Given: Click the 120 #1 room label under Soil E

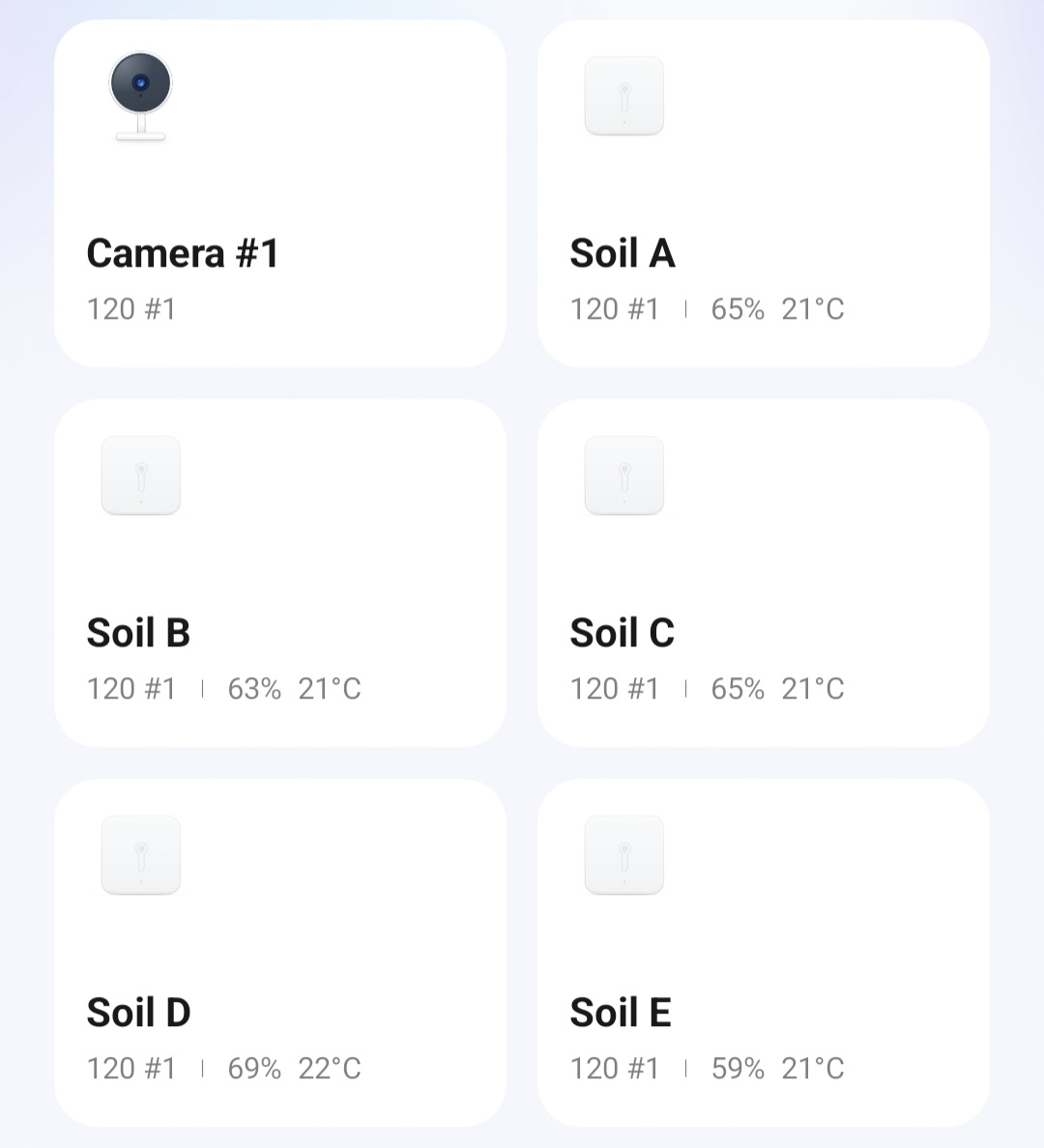Looking at the screenshot, I should (615, 1069).
